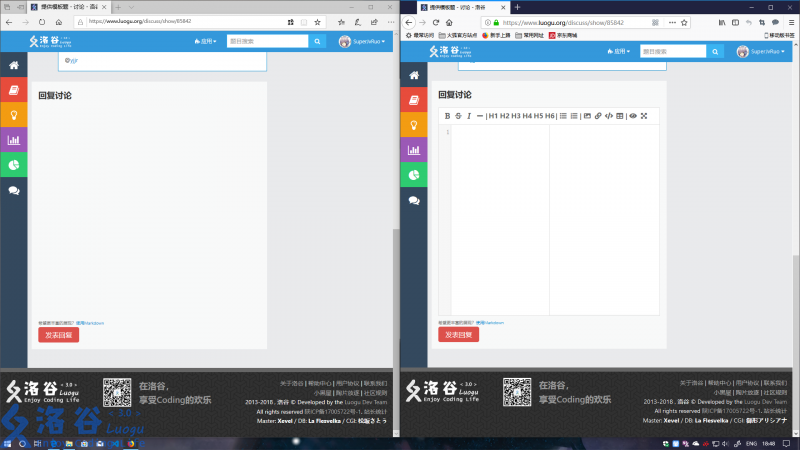800x450 pixels.
Task: Click the orange lightbulb sidebar icon in Firefox
Action: point(414,124)
